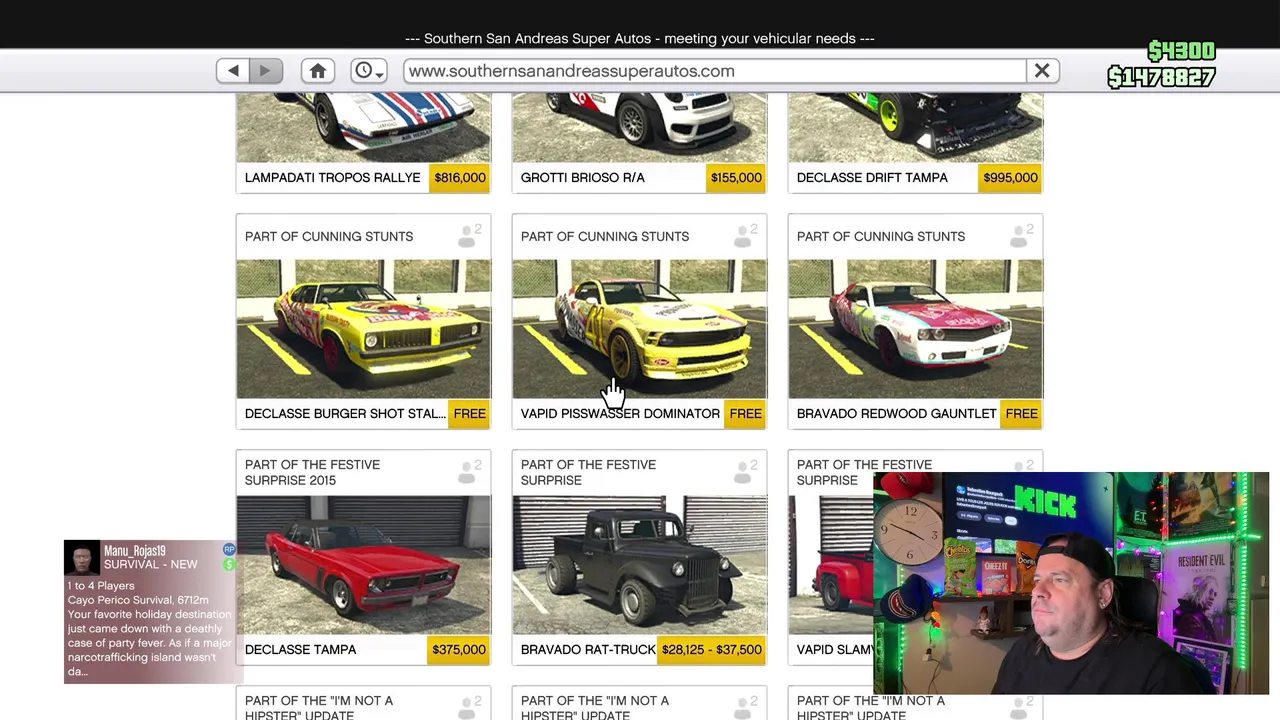Open the red Declasse Tampa photo
The image size is (1280, 720).
click(364, 565)
